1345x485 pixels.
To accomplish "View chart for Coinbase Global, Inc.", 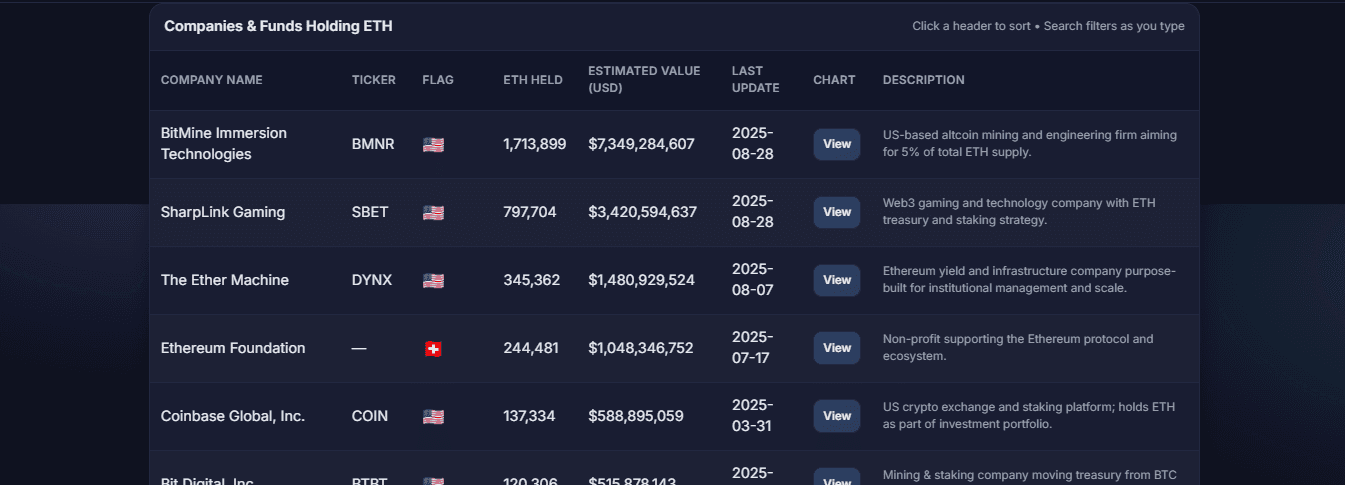I will click(837, 416).
